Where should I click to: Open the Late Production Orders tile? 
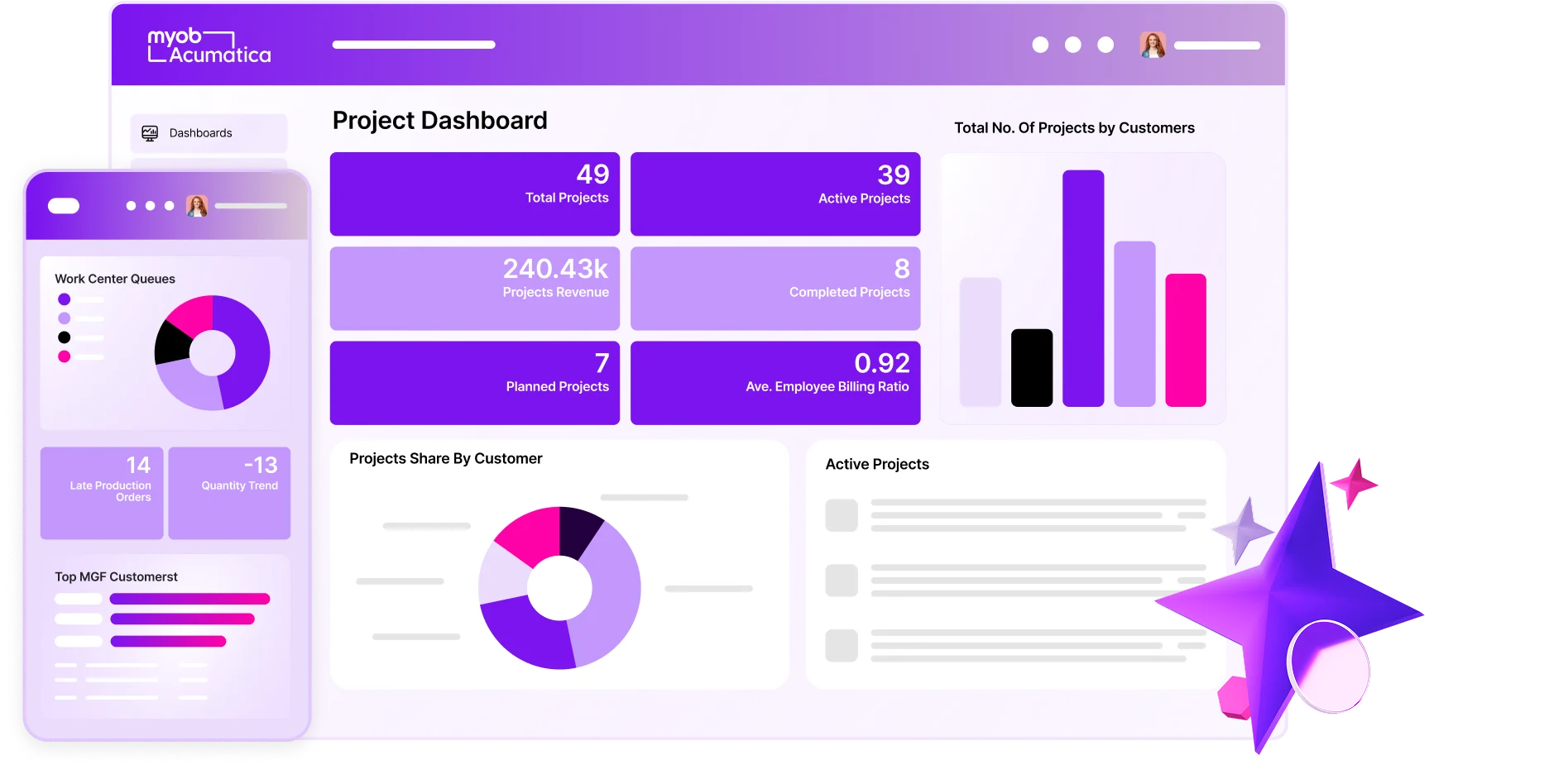click(x=101, y=493)
